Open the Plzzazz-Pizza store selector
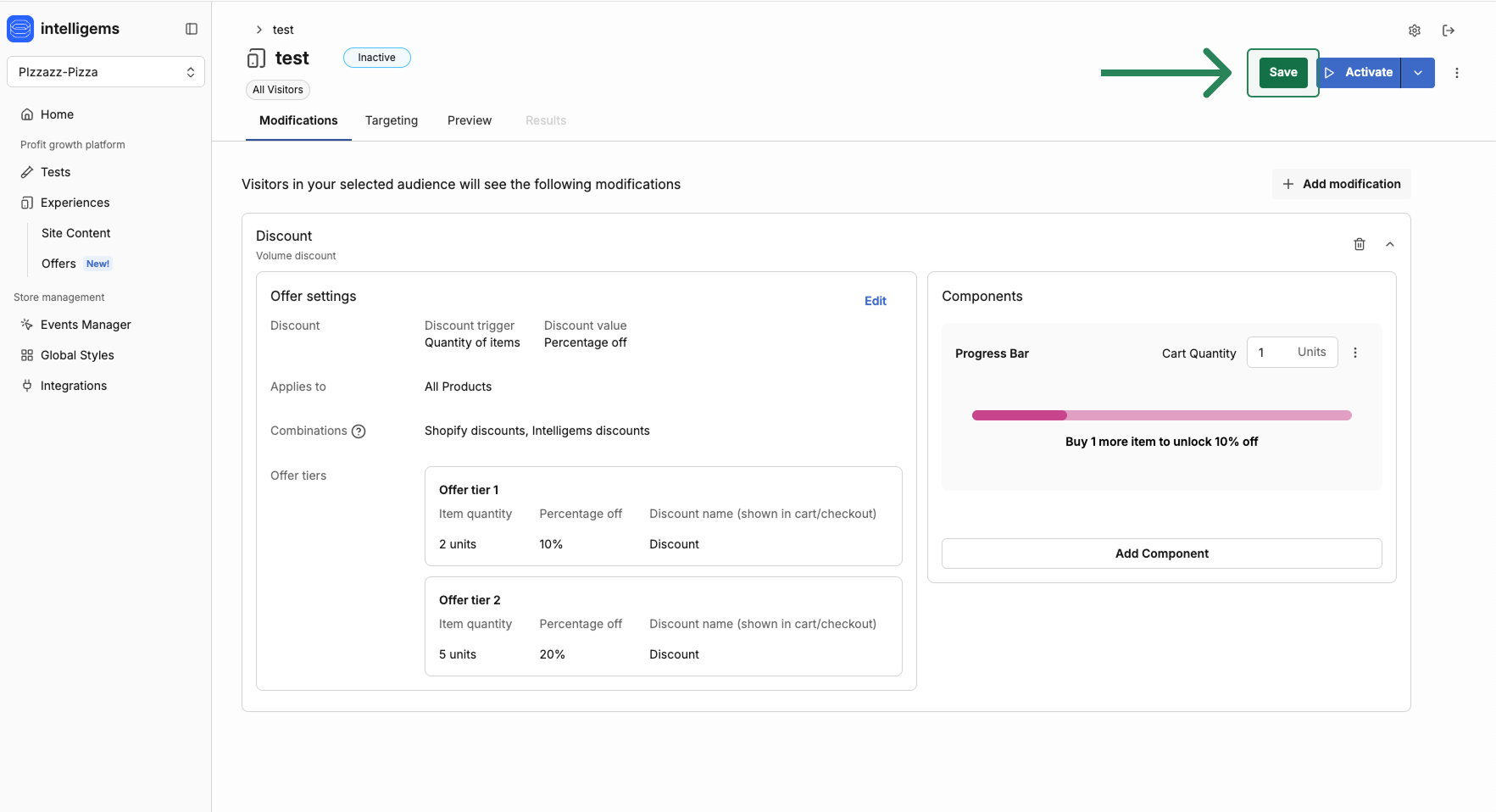The width and height of the screenshot is (1496, 812). point(106,72)
